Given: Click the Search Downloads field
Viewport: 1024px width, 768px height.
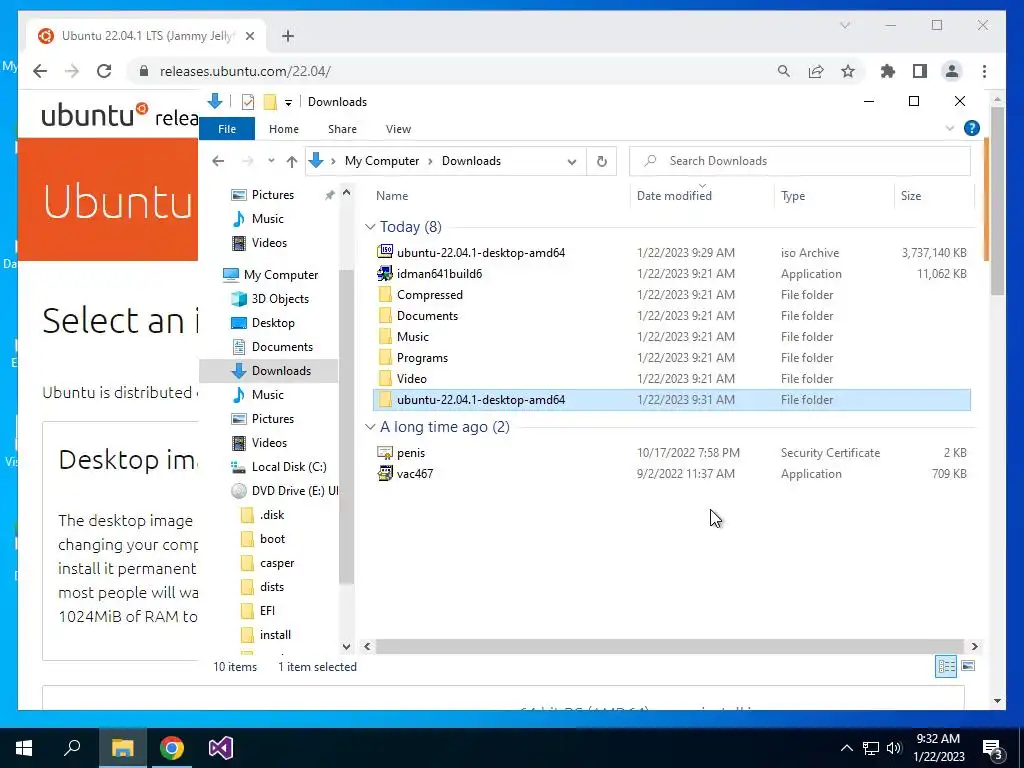Looking at the screenshot, I should (799, 161).
